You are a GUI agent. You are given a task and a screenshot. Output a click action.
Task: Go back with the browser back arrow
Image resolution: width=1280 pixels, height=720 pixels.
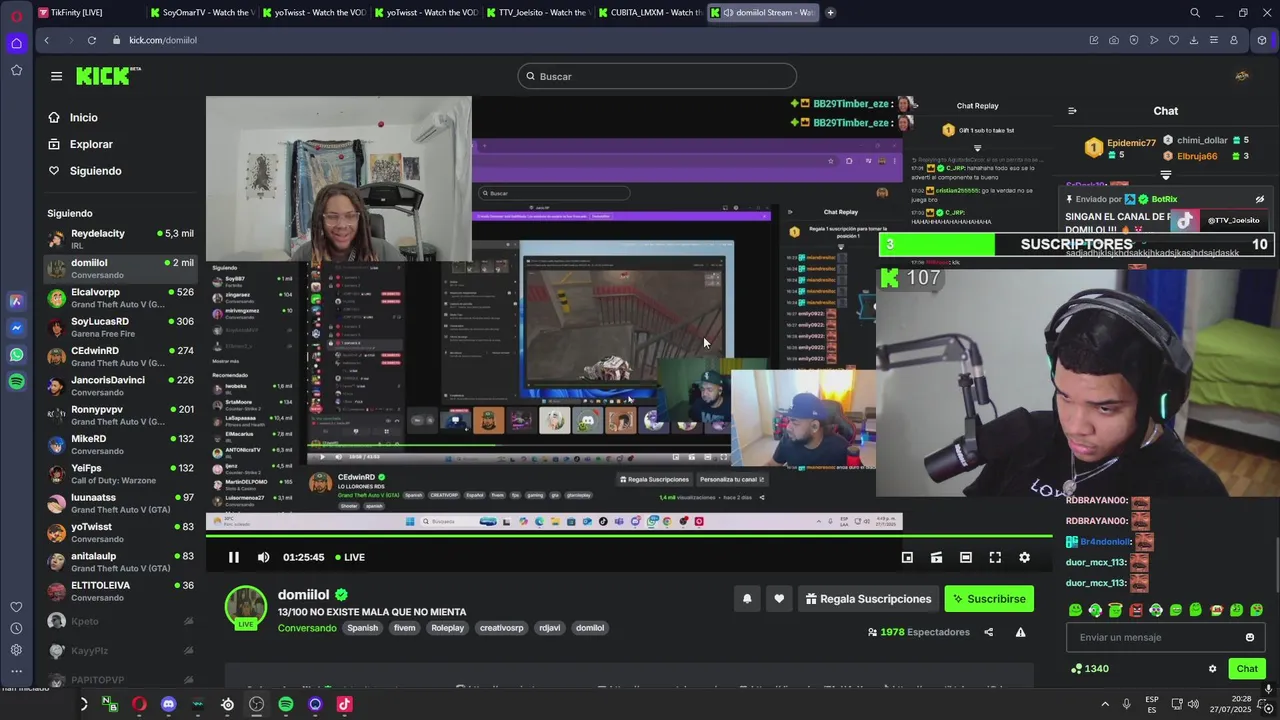click(46, 40)
